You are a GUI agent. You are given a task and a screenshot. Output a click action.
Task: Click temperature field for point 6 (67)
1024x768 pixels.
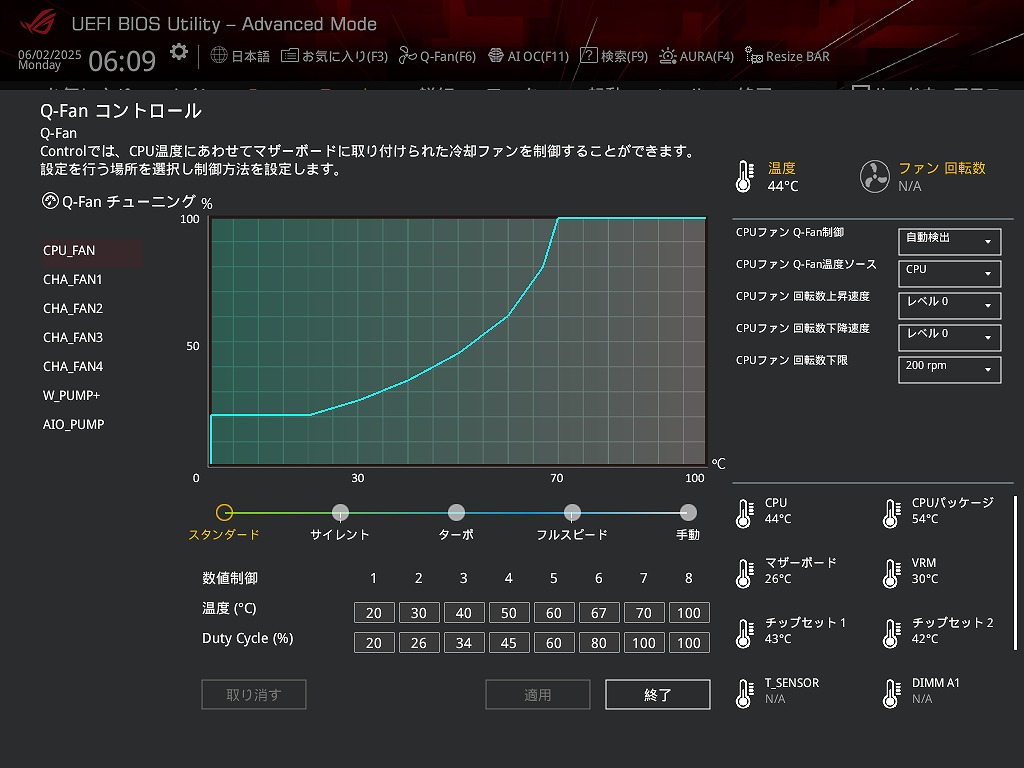tap(599, 613)
